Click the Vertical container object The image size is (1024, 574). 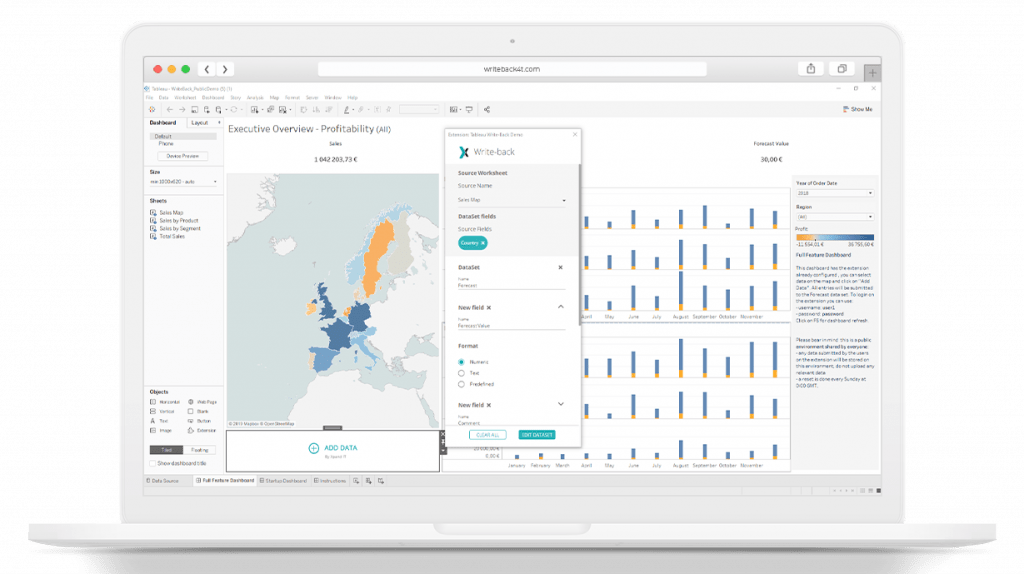(x=163, y=411)
